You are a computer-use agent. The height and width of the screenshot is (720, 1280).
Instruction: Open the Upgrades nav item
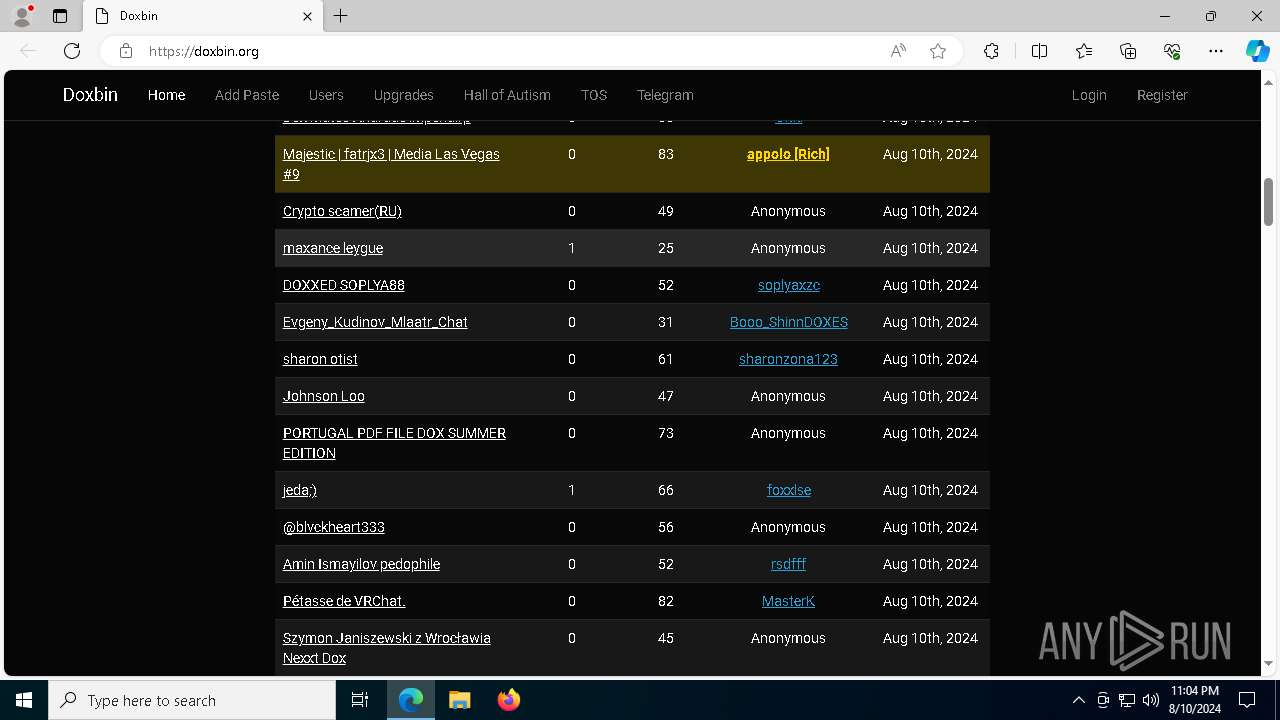point(404,95)
